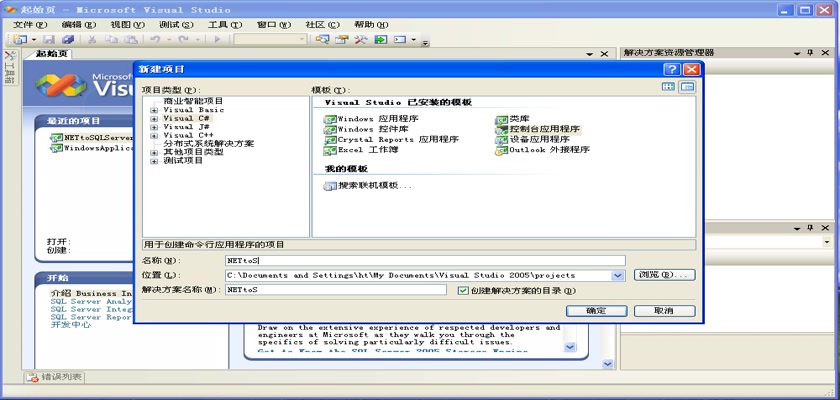Click the New Project toolbar icon
This screenshot has height=400, width=840.
(x=21, y=40)
